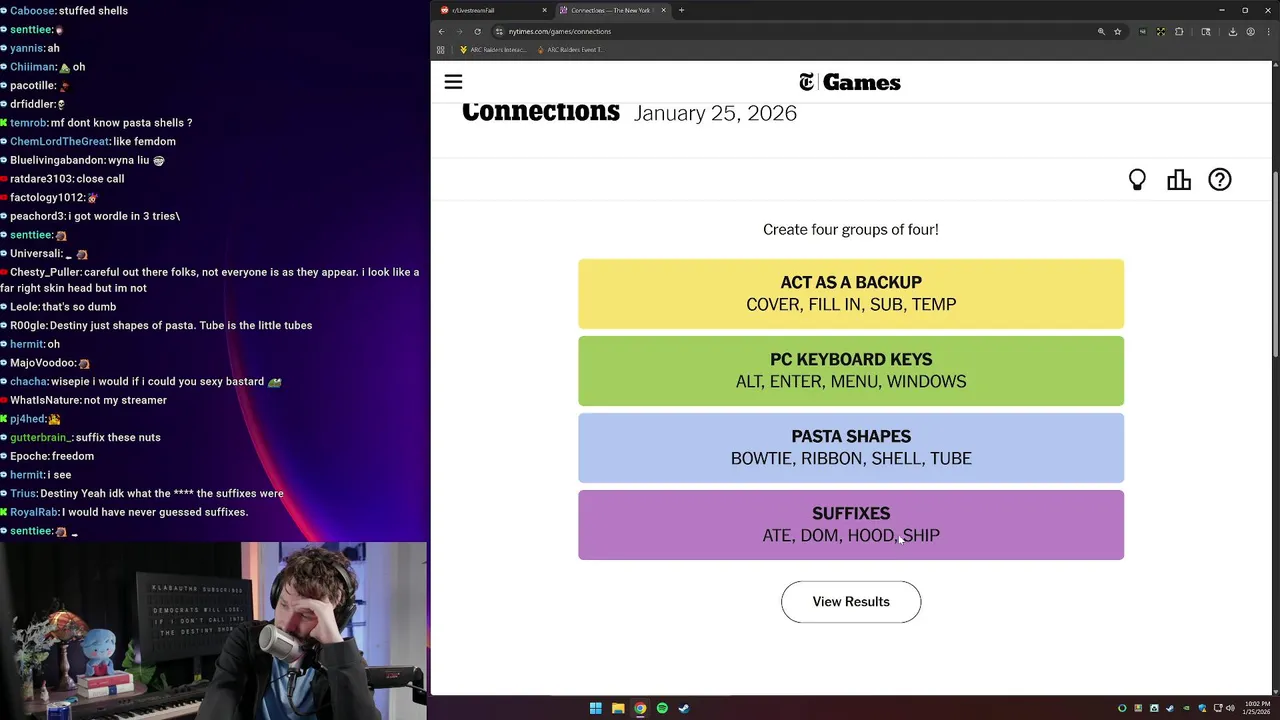Open the Windows Start menu
This screenshot has height=720, width=1280.
[x=596, y=708]
